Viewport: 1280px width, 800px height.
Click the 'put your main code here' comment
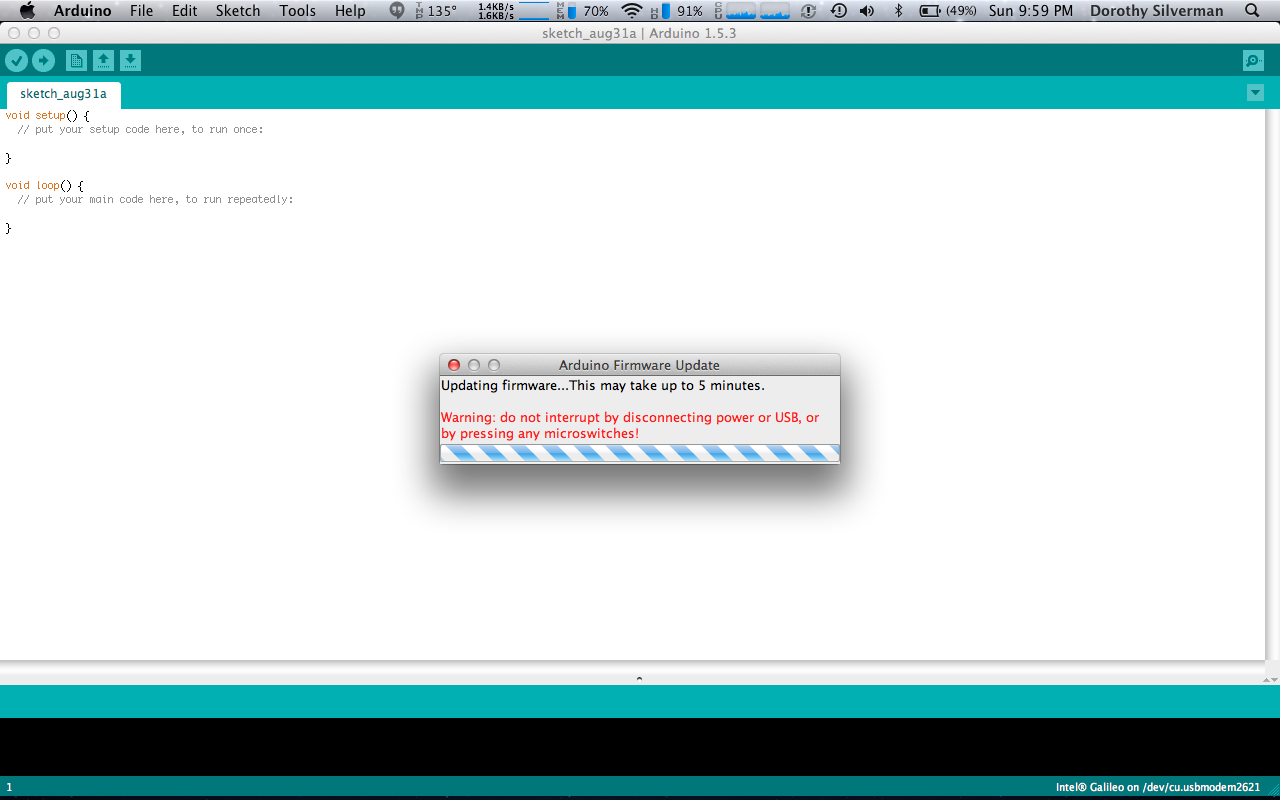155,199
